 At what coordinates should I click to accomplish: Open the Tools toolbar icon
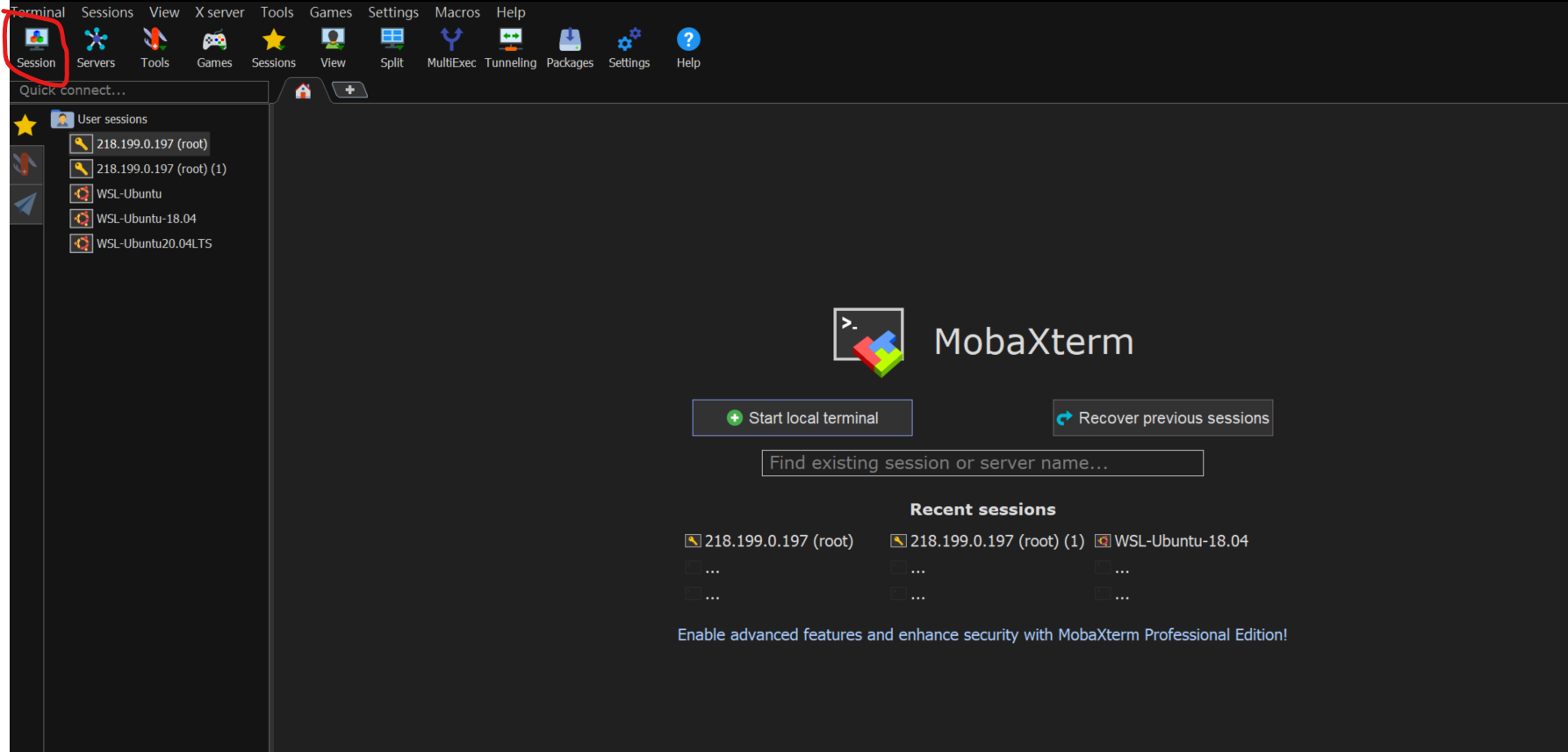(x=155, y=47)
